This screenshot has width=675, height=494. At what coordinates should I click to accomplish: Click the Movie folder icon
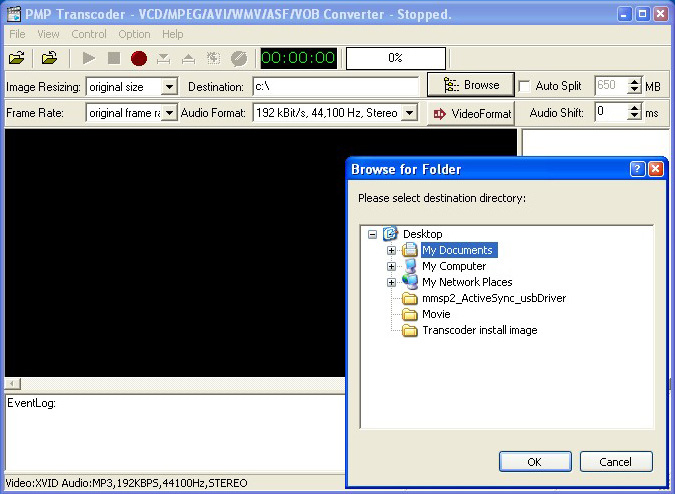coord(409,314)
